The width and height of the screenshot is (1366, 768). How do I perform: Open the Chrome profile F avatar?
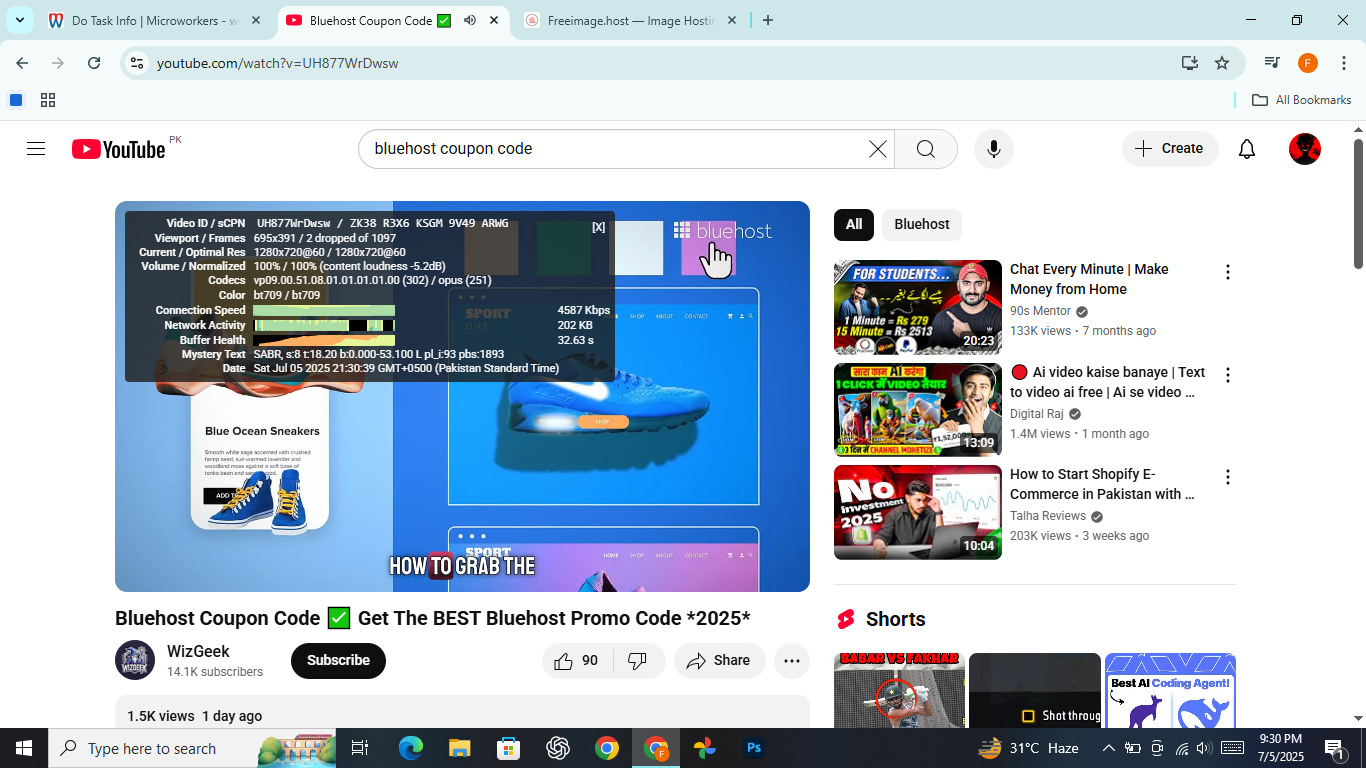[1307, 63]
